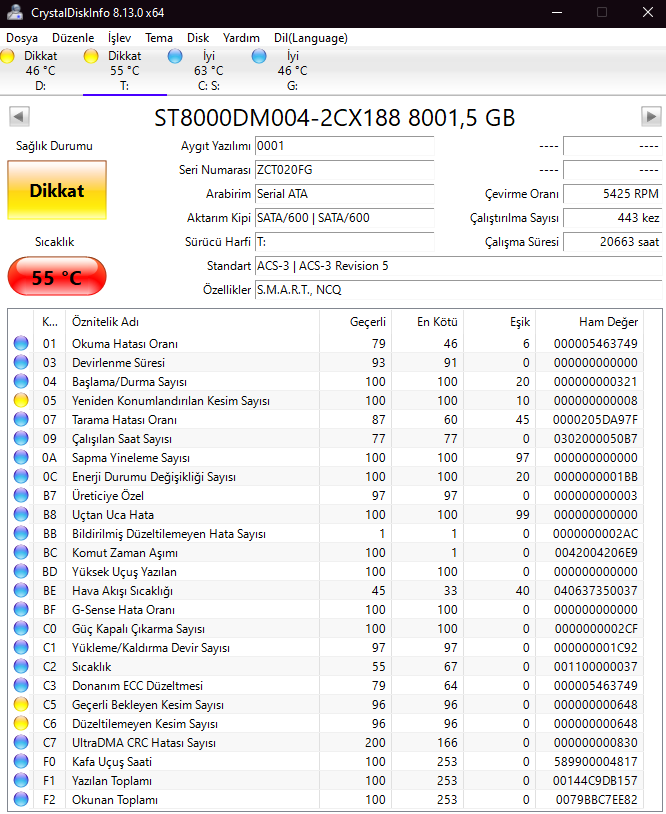Click yellow warning icon for Geçerli Bekleyen Kesim

[21, 704]
